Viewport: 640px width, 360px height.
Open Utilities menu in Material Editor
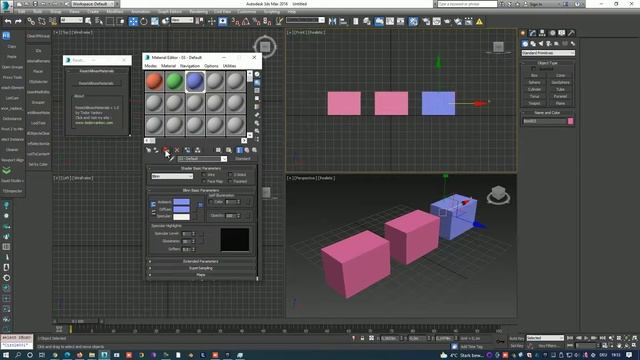(229, 66)
